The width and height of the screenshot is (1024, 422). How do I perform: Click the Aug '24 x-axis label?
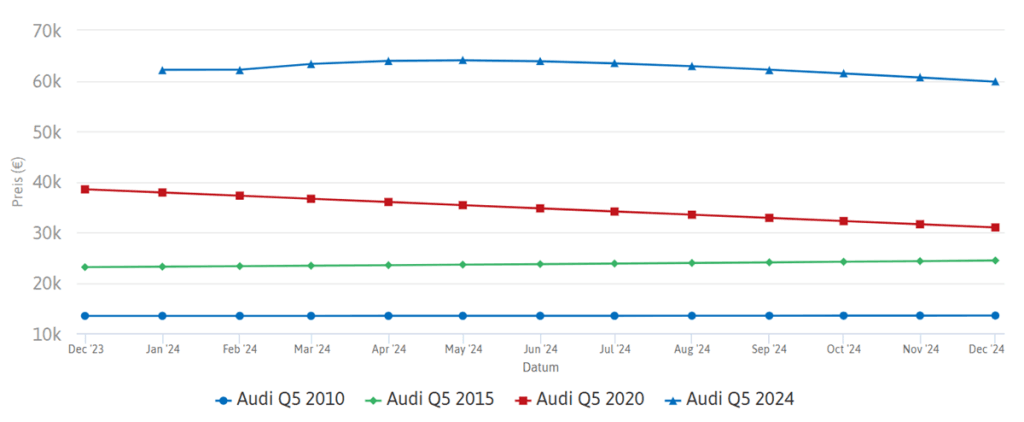pyautogui.click(x=692, y=349)
